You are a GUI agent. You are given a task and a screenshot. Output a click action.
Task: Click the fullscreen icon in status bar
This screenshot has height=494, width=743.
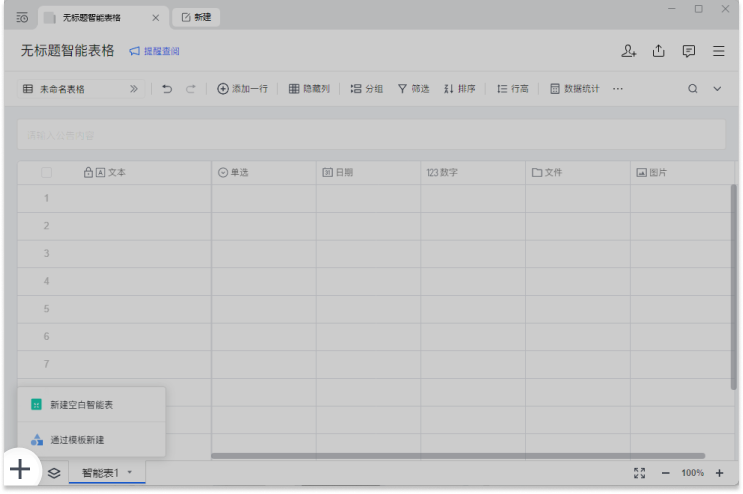coord(640,473)
